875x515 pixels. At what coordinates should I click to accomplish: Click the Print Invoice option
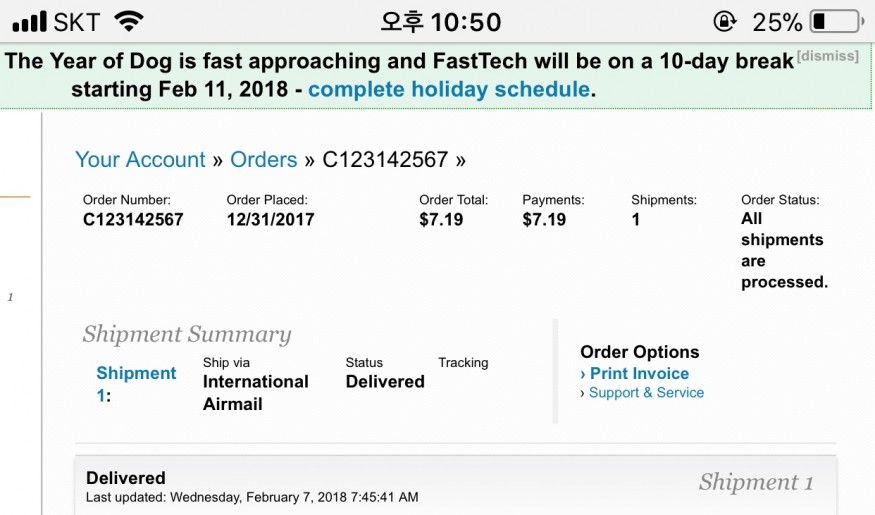coord(639,373)
